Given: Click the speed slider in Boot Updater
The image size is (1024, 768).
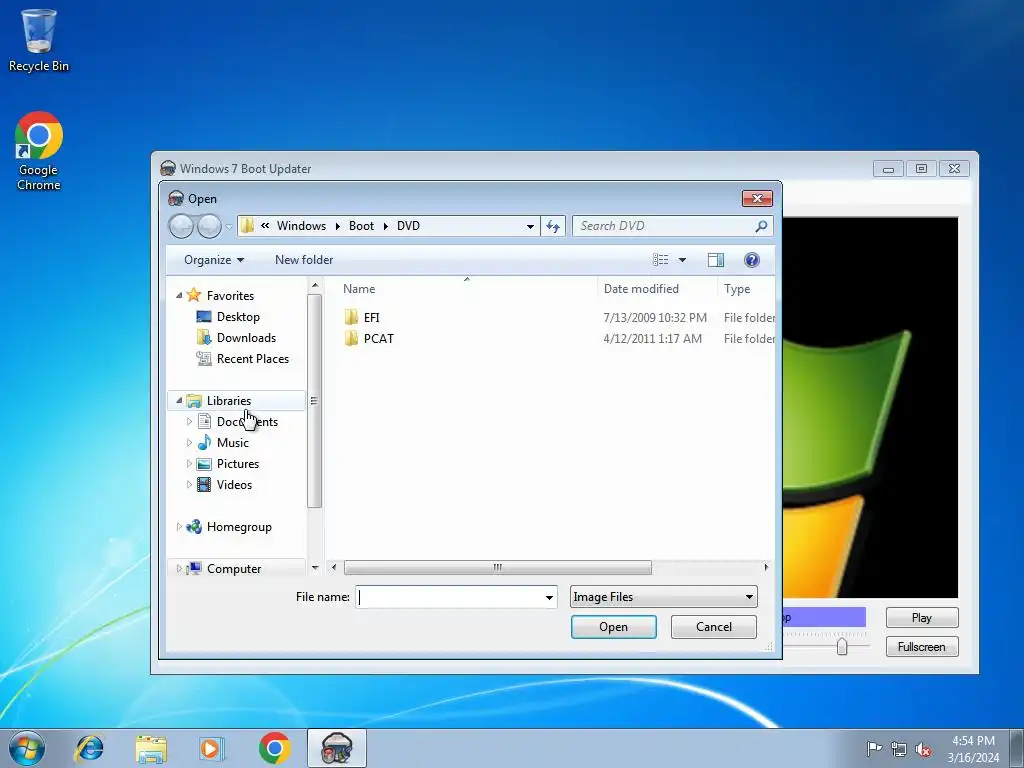Looking at the screenshot, I should tap(842, 647).
